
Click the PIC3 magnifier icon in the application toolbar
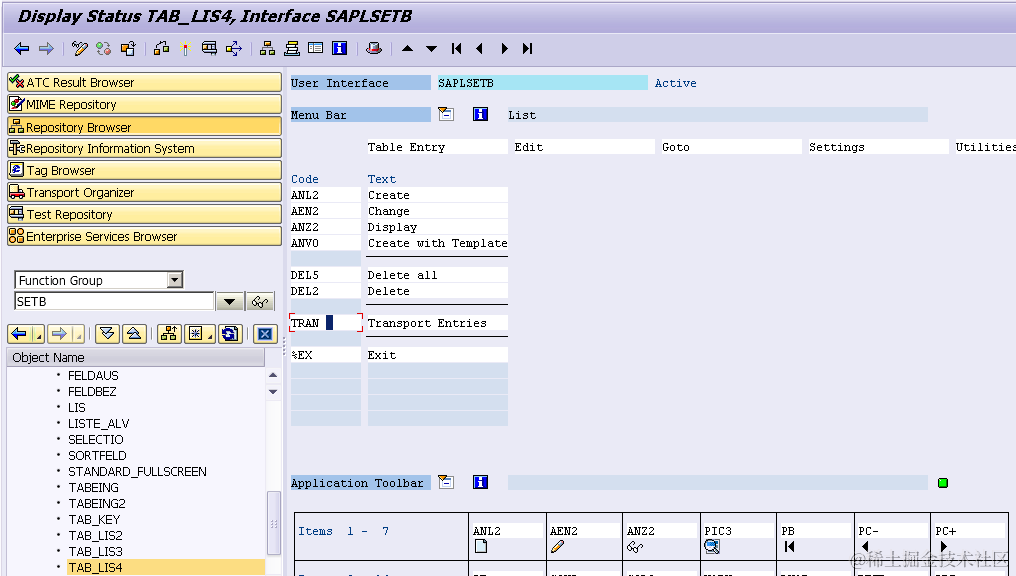click(x=712, y=547)
